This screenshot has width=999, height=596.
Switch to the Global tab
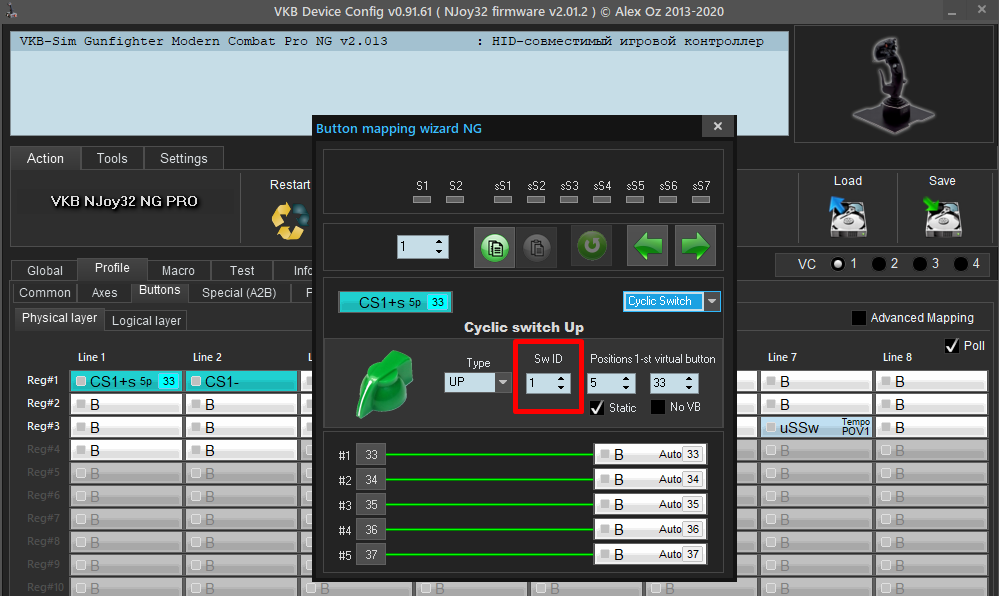[45, 270]
